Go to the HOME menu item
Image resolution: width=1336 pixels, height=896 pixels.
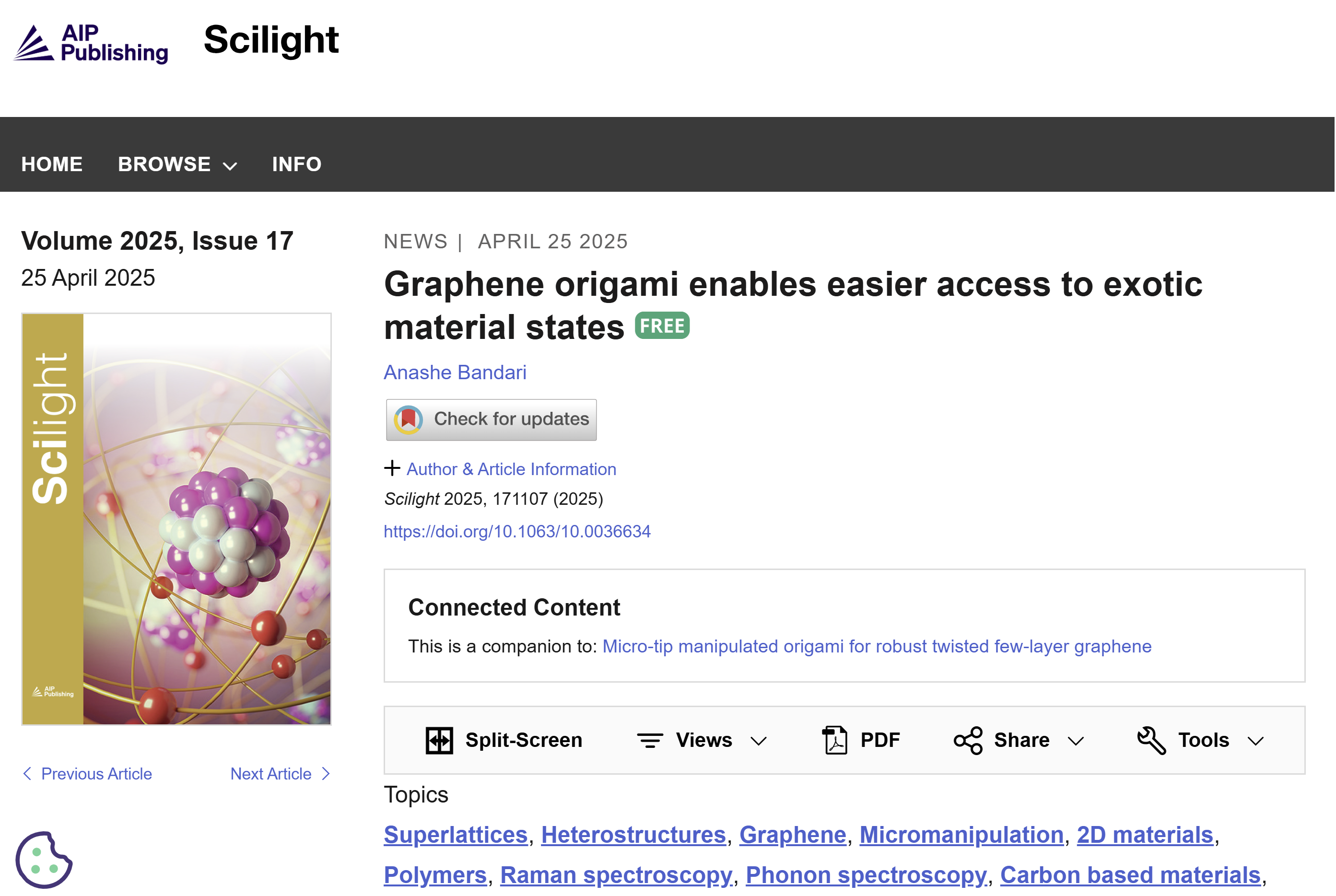coord(52,164)
